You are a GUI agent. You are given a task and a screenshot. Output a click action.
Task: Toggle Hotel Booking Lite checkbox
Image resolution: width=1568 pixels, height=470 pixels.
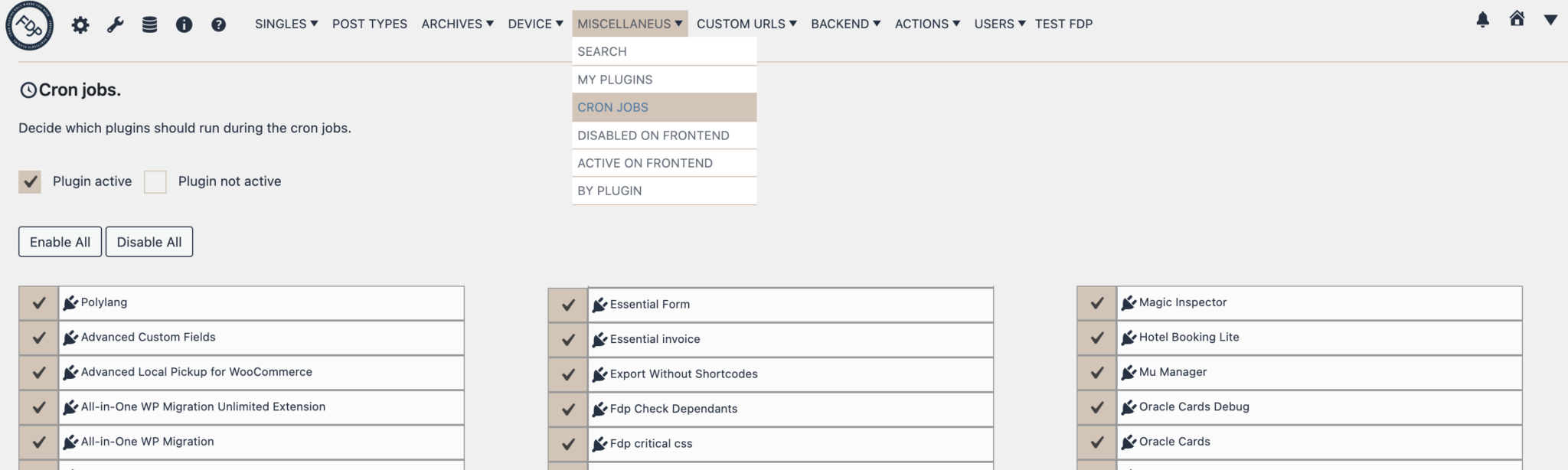tap(1097, 338)
